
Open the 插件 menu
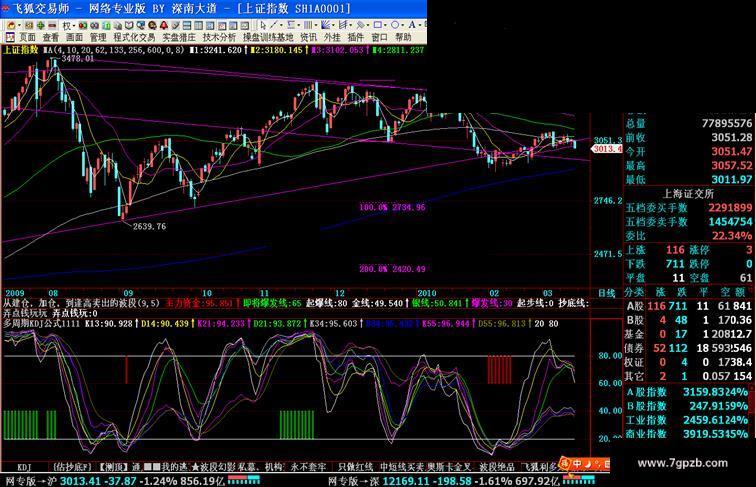pyautogui.click(x=356, y=37)
